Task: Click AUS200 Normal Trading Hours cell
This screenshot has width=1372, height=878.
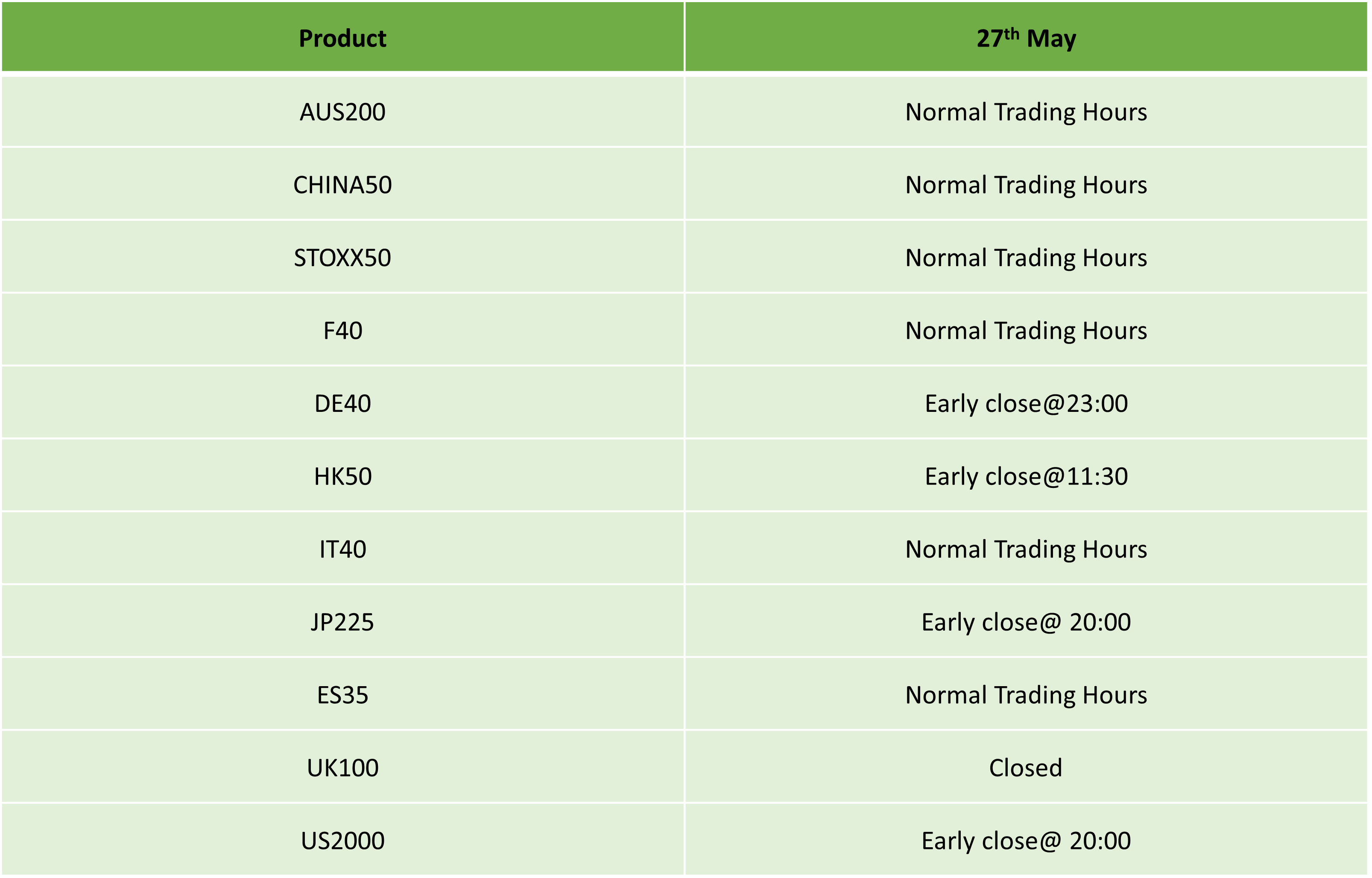Action: pos(1026,112)
